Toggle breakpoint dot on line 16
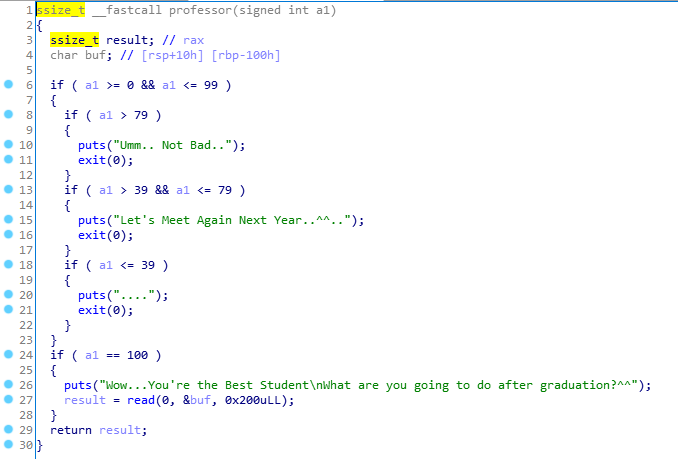 pos(8,234)
